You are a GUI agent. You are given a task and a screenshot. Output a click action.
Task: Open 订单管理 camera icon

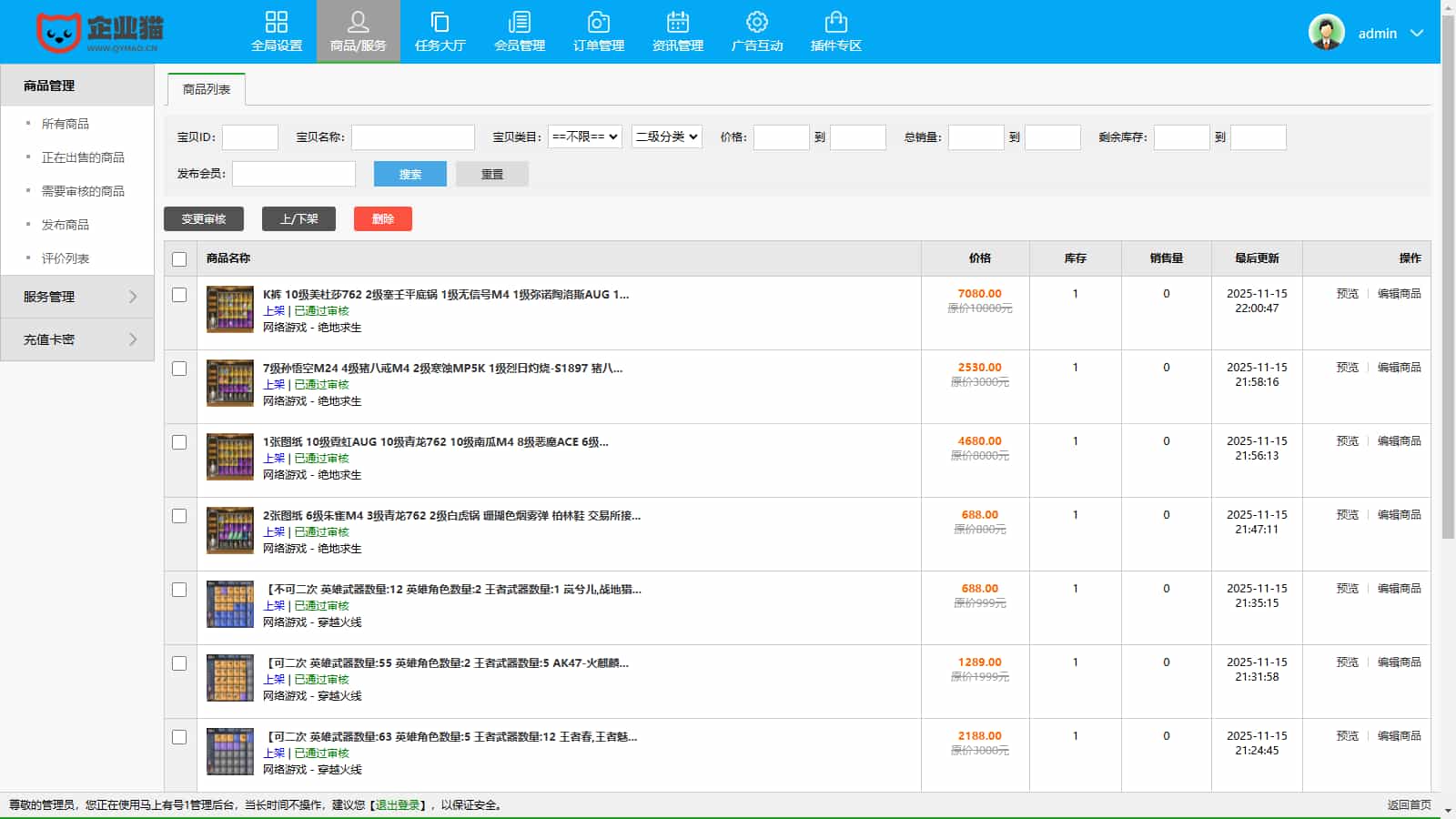click(x=598, y=23)
